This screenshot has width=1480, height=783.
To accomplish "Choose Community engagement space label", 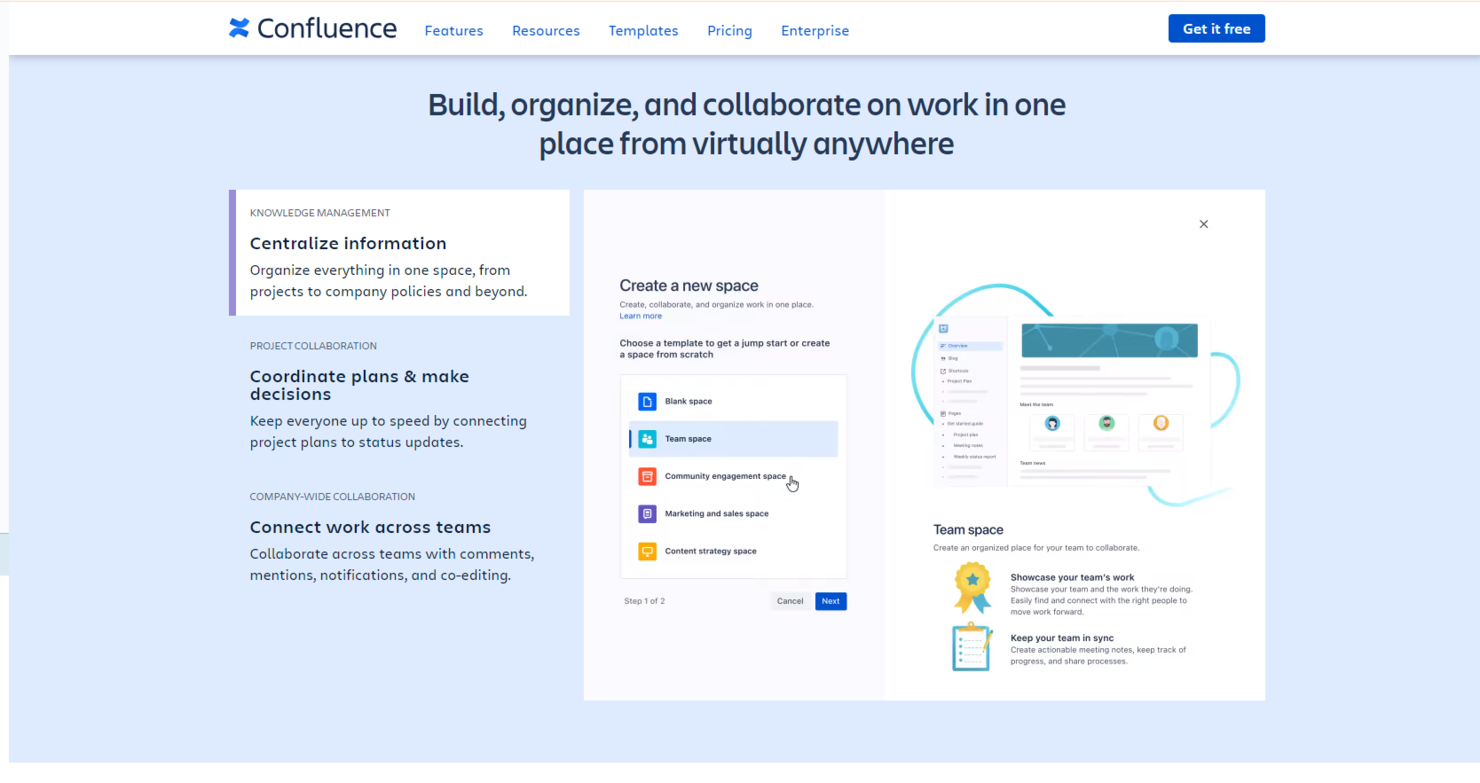I will pos(725,476).
